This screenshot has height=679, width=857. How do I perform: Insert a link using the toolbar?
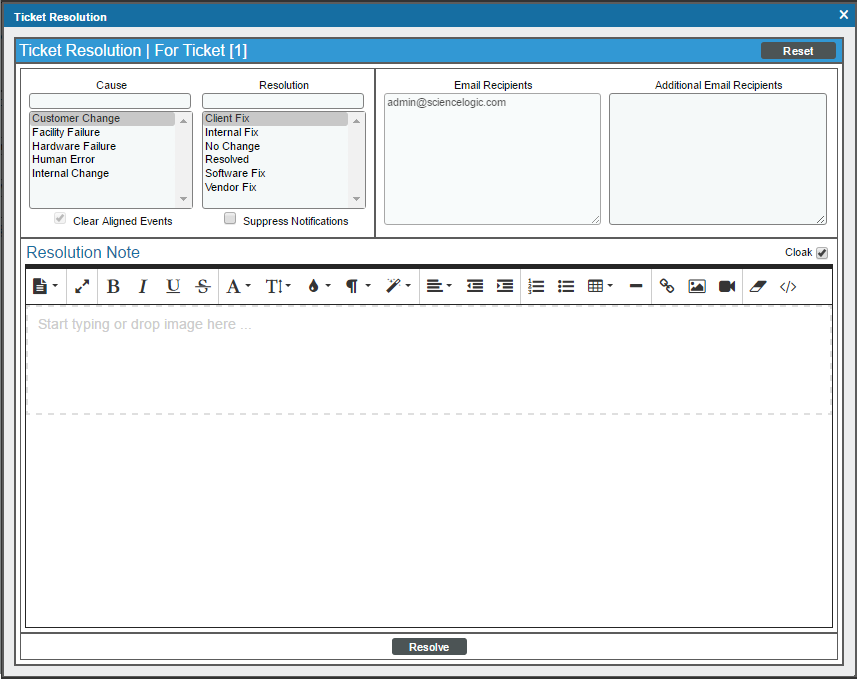(x=667, y=286)
